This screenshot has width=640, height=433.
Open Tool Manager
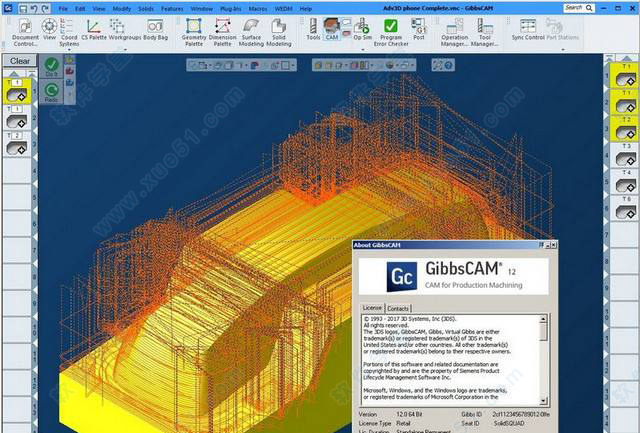(484, 32)
